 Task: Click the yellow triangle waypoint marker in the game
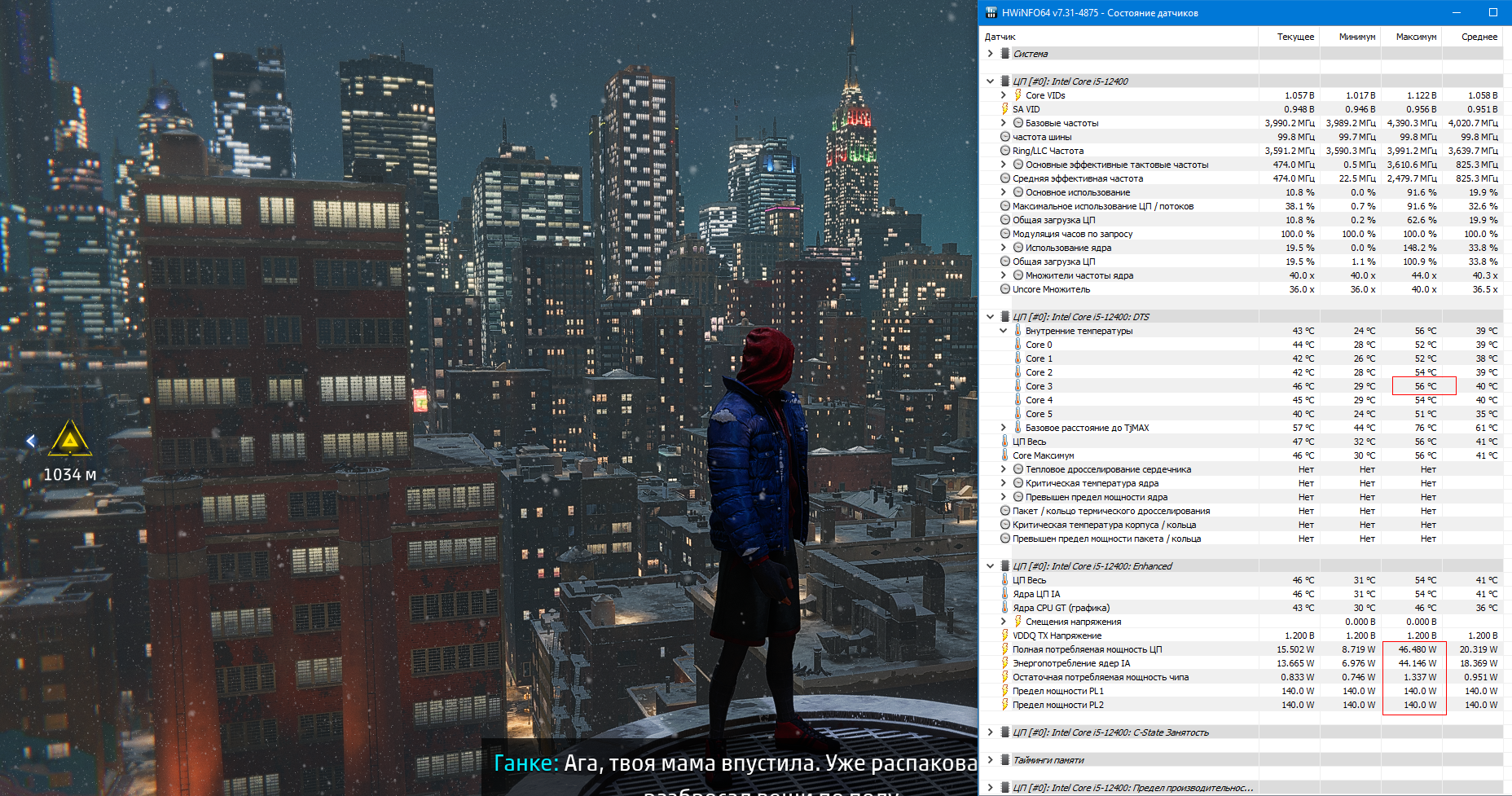coord(70,439)
